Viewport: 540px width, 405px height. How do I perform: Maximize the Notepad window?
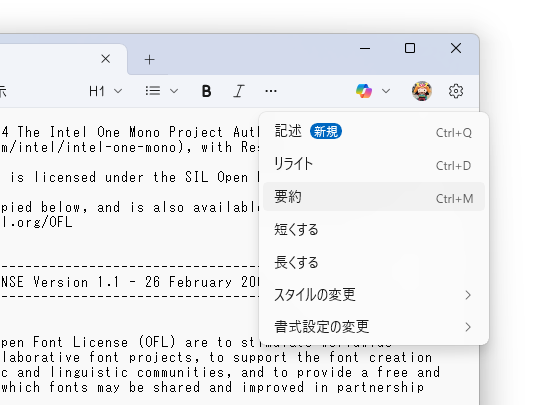[410, 48]
